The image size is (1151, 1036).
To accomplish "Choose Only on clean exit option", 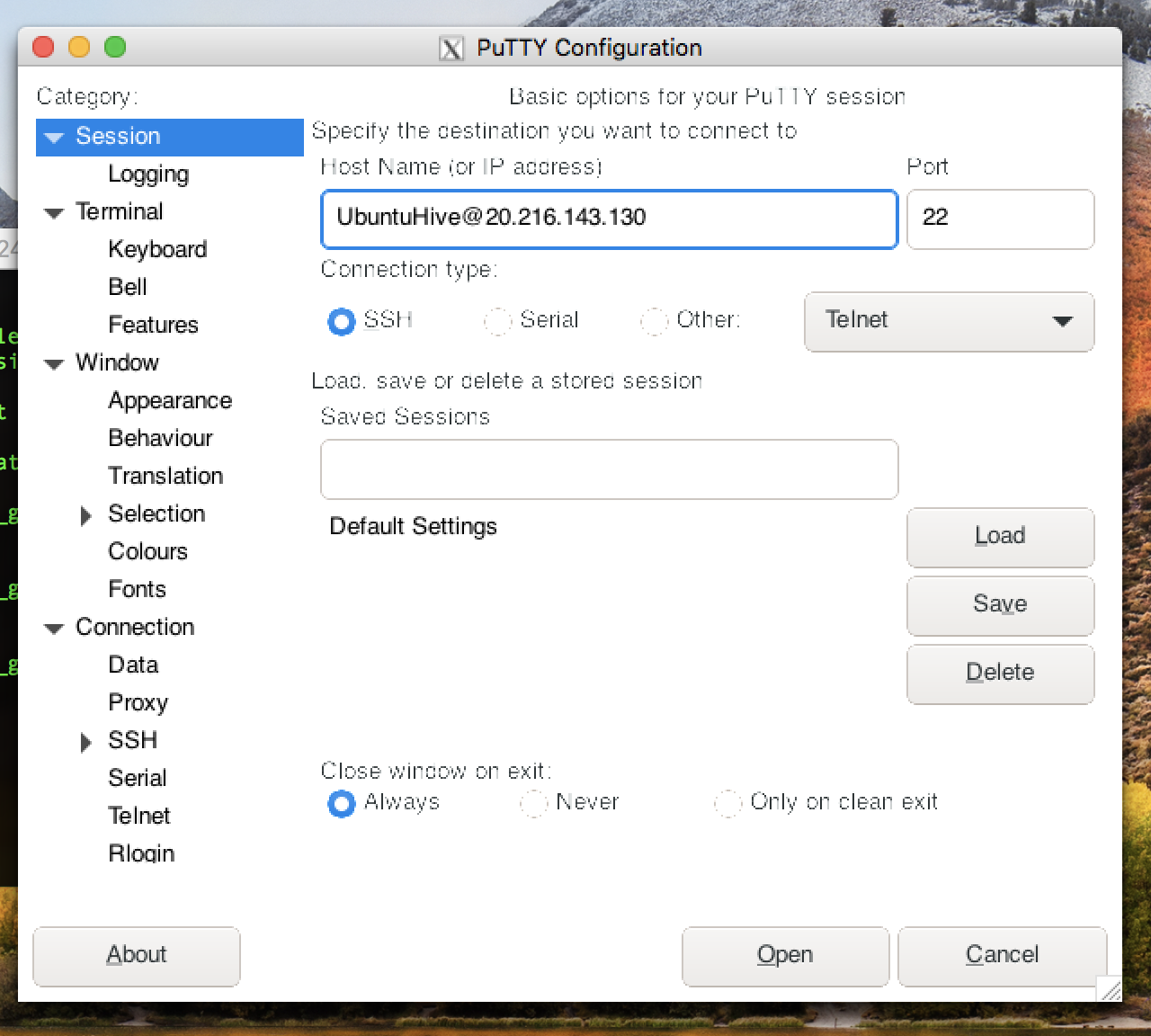I will (x=727, y=803).
